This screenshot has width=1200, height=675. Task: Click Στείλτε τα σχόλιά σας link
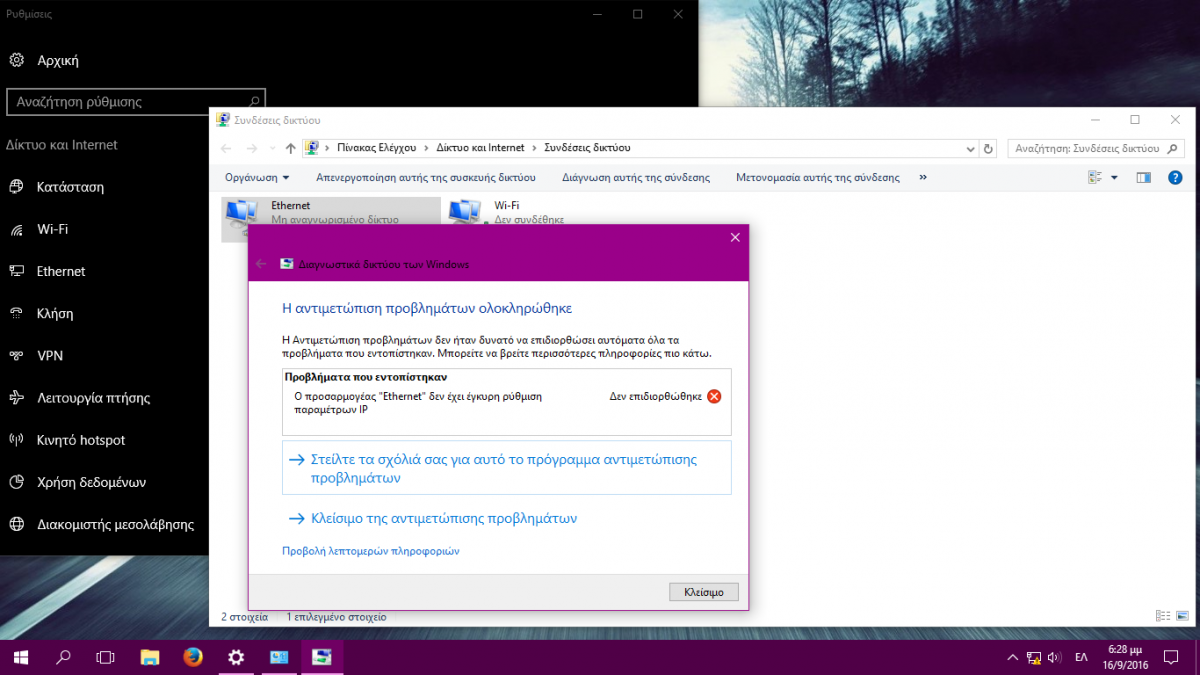pyautogui.click(x=507, y=468)
